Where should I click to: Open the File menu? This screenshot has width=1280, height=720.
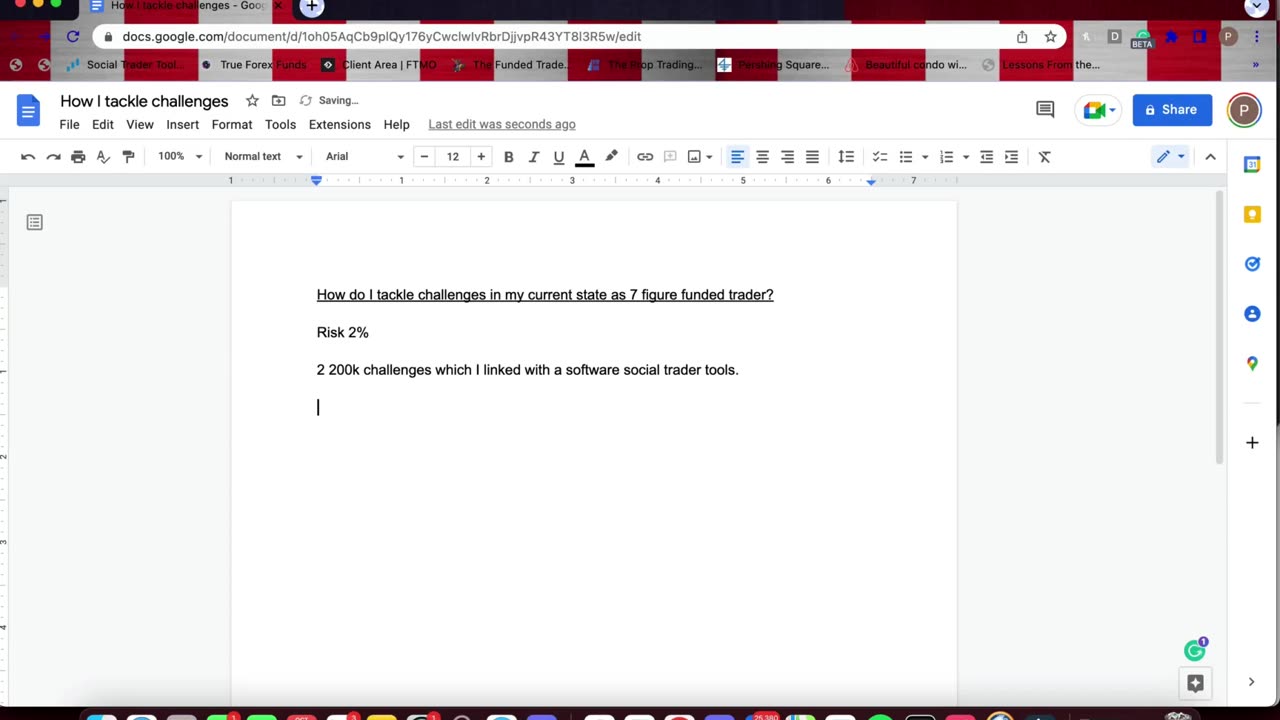[69, 125]
